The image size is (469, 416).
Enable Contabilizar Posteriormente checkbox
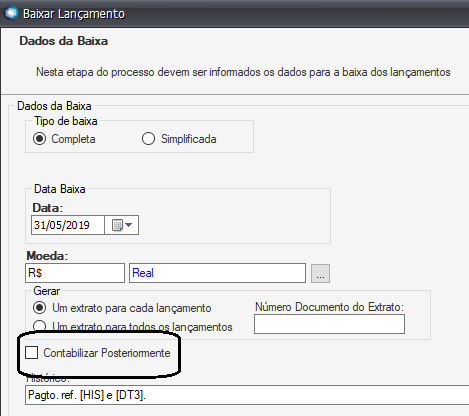[31, 352]
